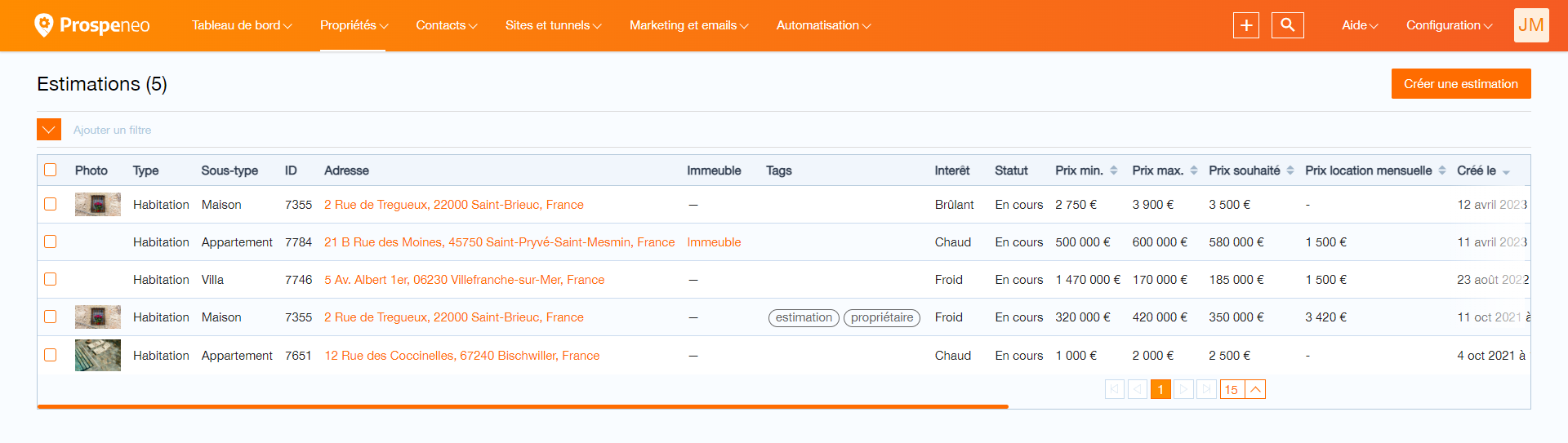The width and height of the screenshot is (1568, 443).
Task: Check the Brûlant Rue de Tregueux row checkbox
Action: click(51, 204)
